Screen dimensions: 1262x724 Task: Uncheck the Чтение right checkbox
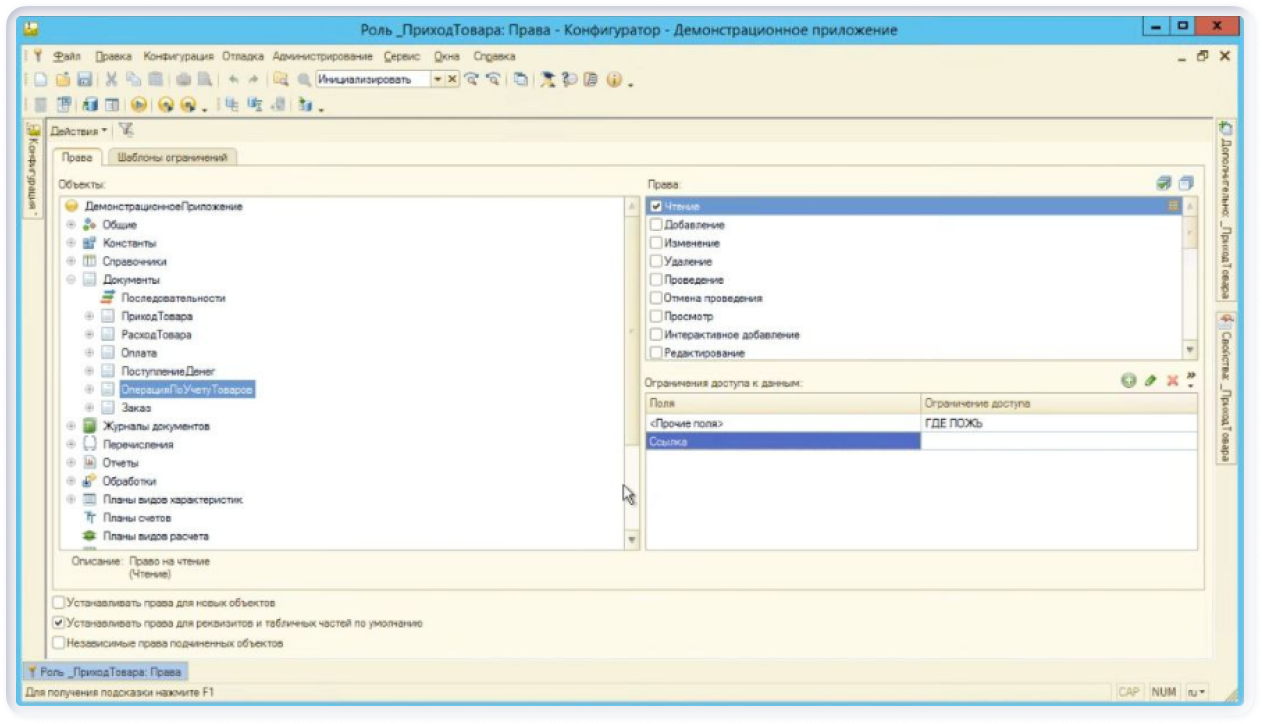coord(656,206)
